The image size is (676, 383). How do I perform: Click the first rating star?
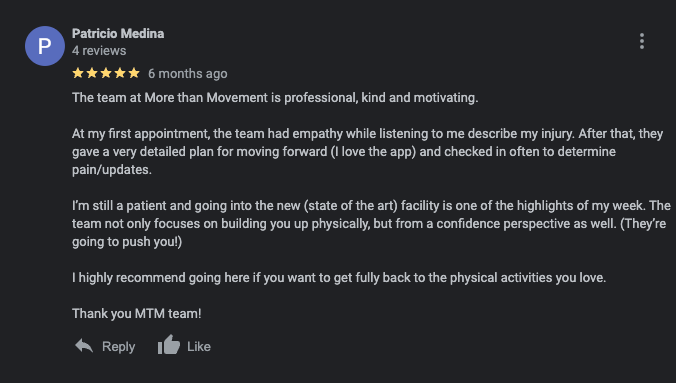78,73
